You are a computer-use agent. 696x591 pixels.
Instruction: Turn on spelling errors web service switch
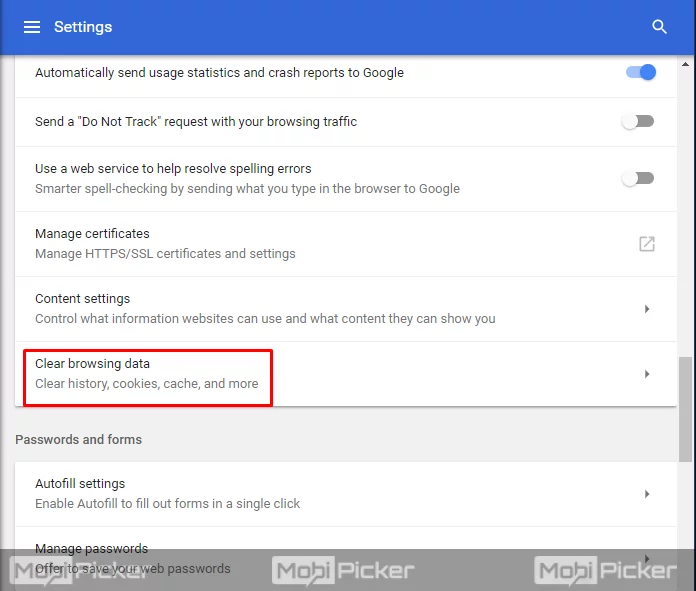point(638,178)
